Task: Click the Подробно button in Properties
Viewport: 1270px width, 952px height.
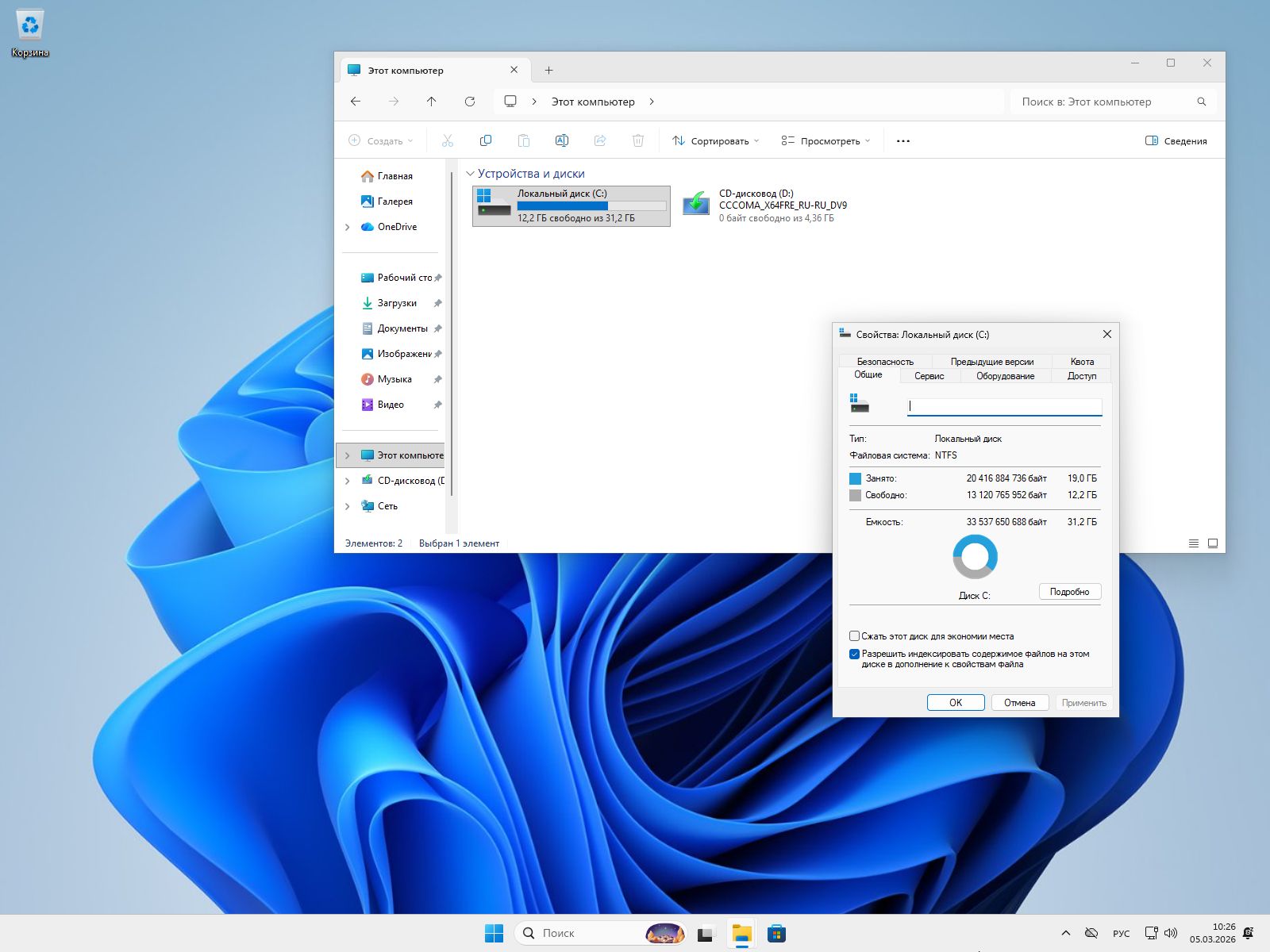Action: (1069, 591)
